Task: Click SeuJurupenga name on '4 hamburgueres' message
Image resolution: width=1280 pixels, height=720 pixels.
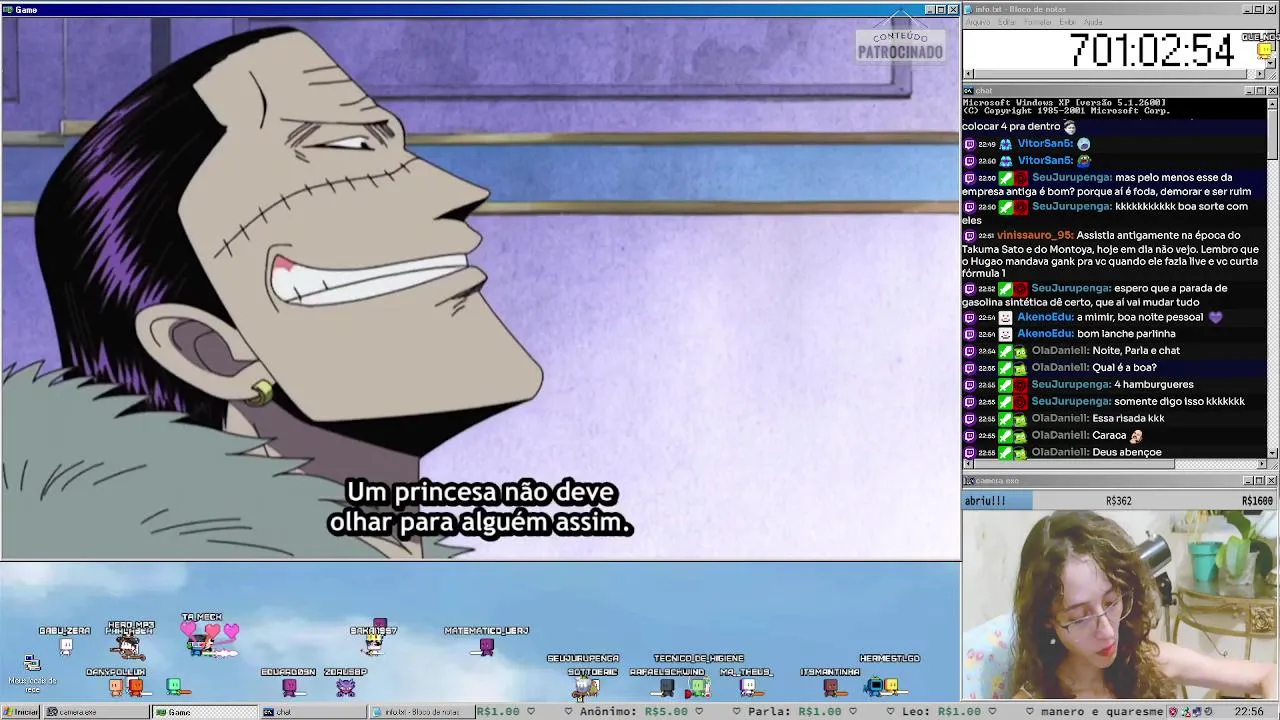Action: coord(1071,384)
